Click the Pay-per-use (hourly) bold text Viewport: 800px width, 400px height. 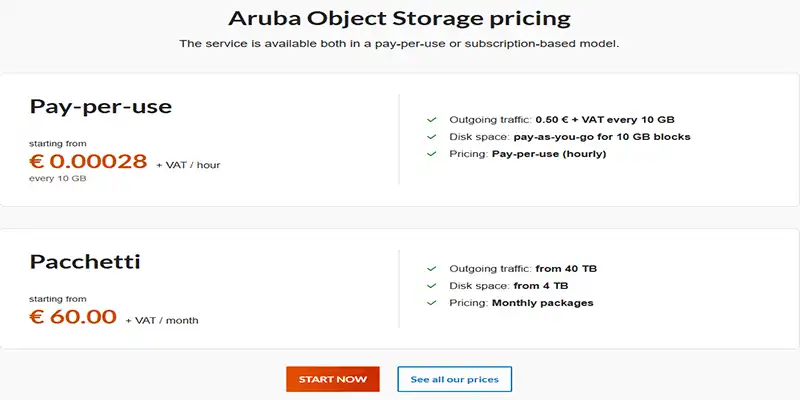coord(549,154)
